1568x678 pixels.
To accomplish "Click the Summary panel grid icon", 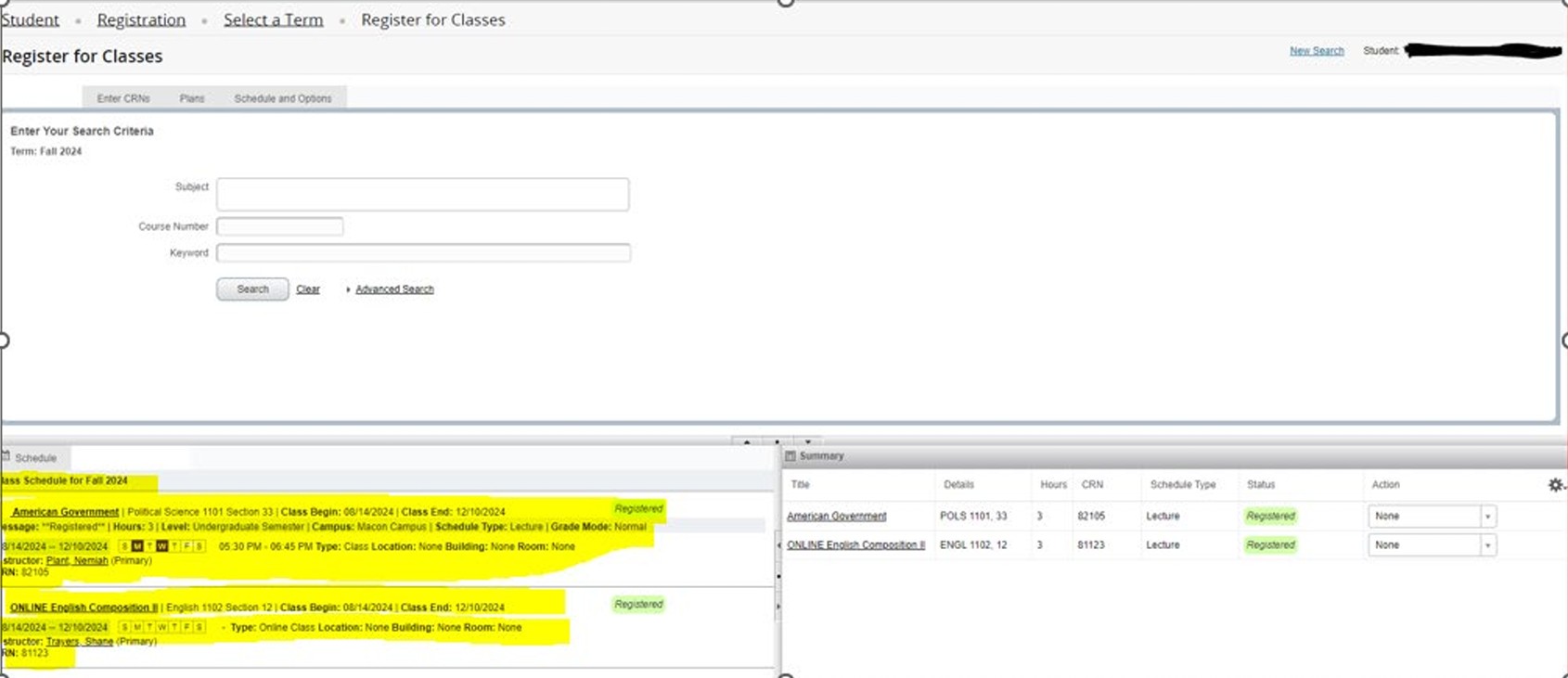I will (x=790, y=456).
